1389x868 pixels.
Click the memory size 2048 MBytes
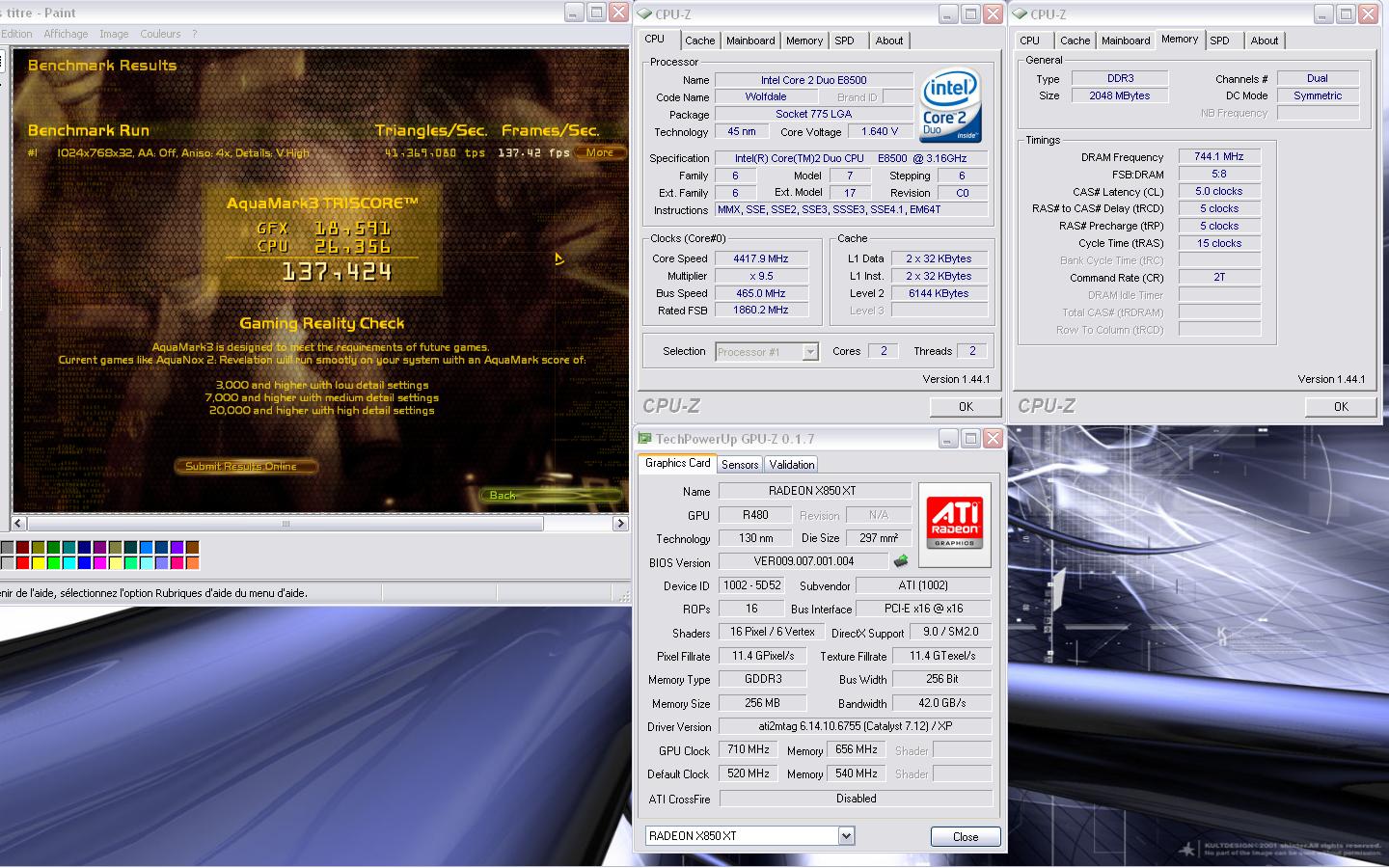tap(1120, 95)
